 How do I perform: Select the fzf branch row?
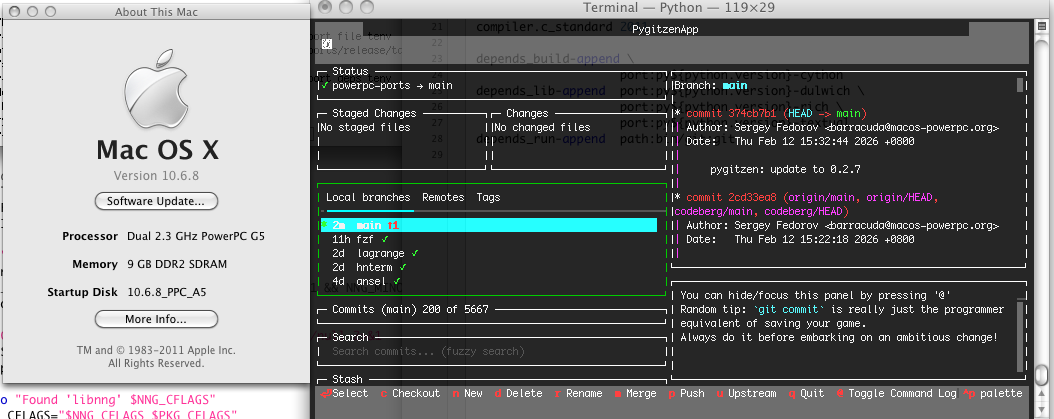click(x=489, y=239)
